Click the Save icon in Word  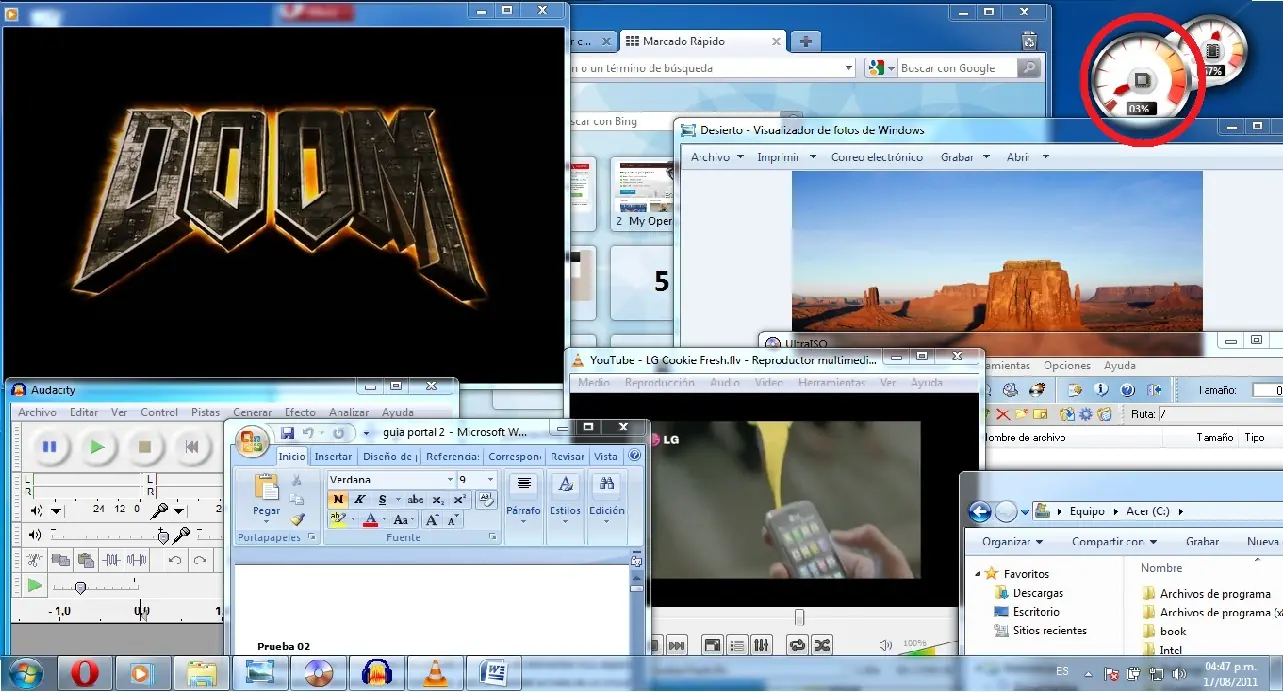click(287, 433)
